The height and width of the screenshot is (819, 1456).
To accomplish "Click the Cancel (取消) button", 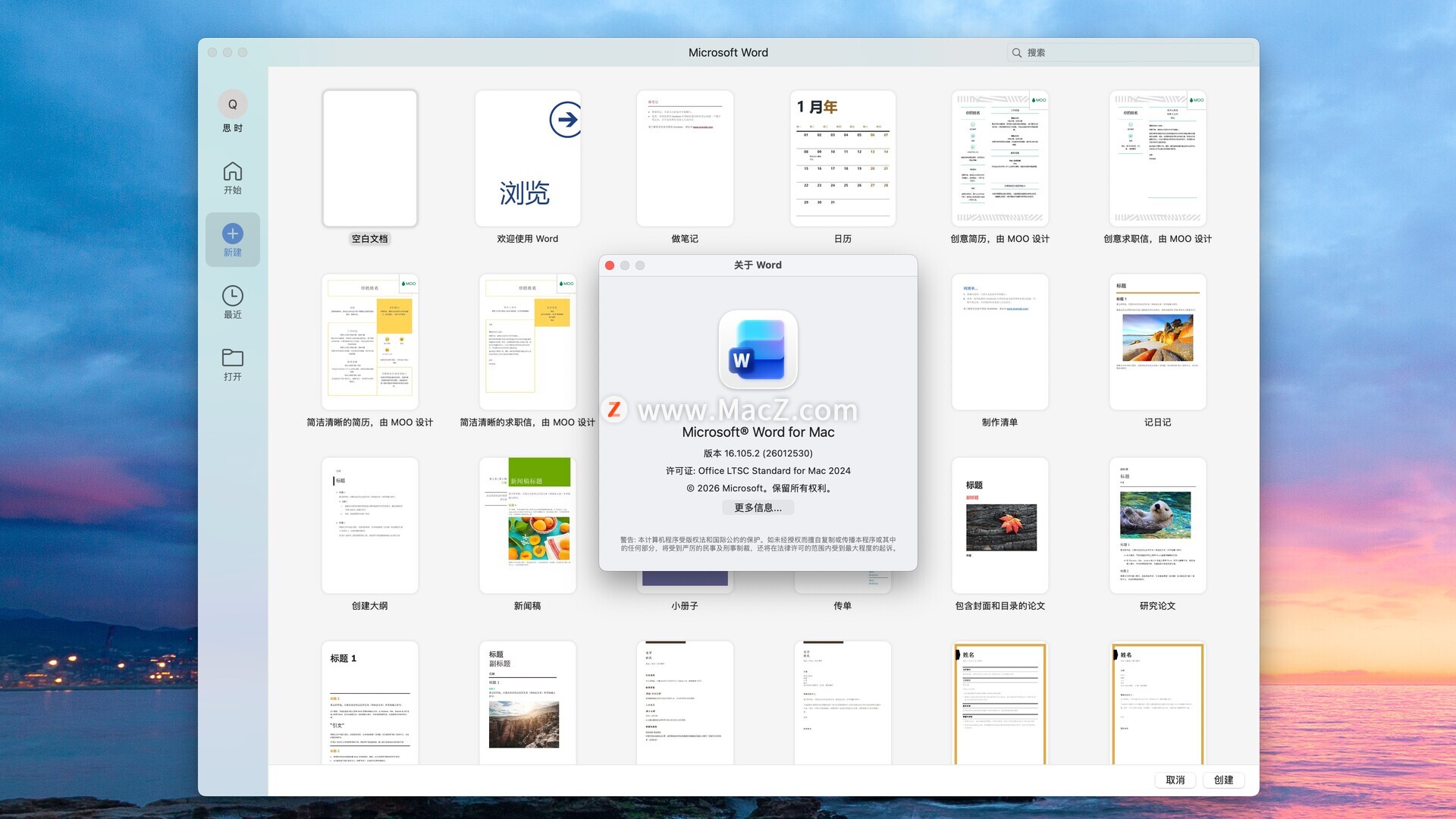I will click(1175, 780).
